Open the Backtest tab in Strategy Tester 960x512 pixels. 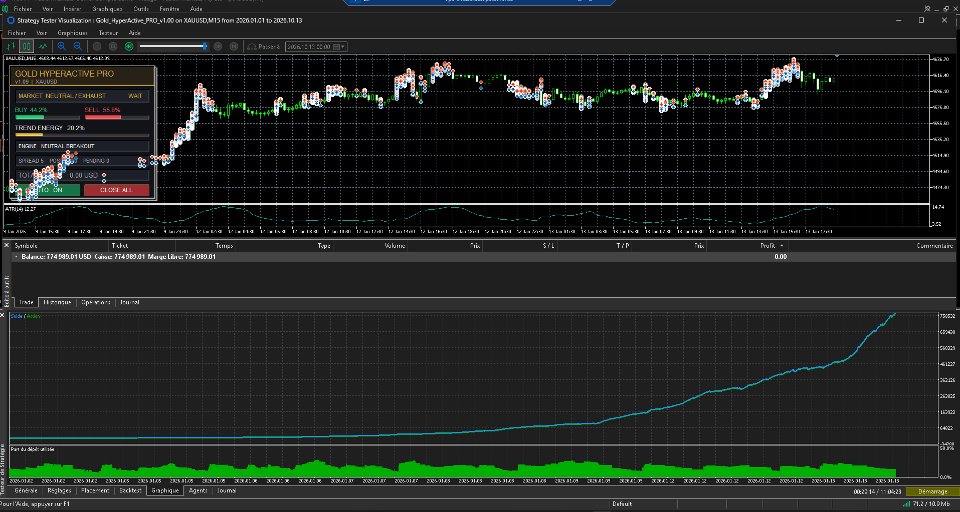pyautogui.click(x=130, y=491)
